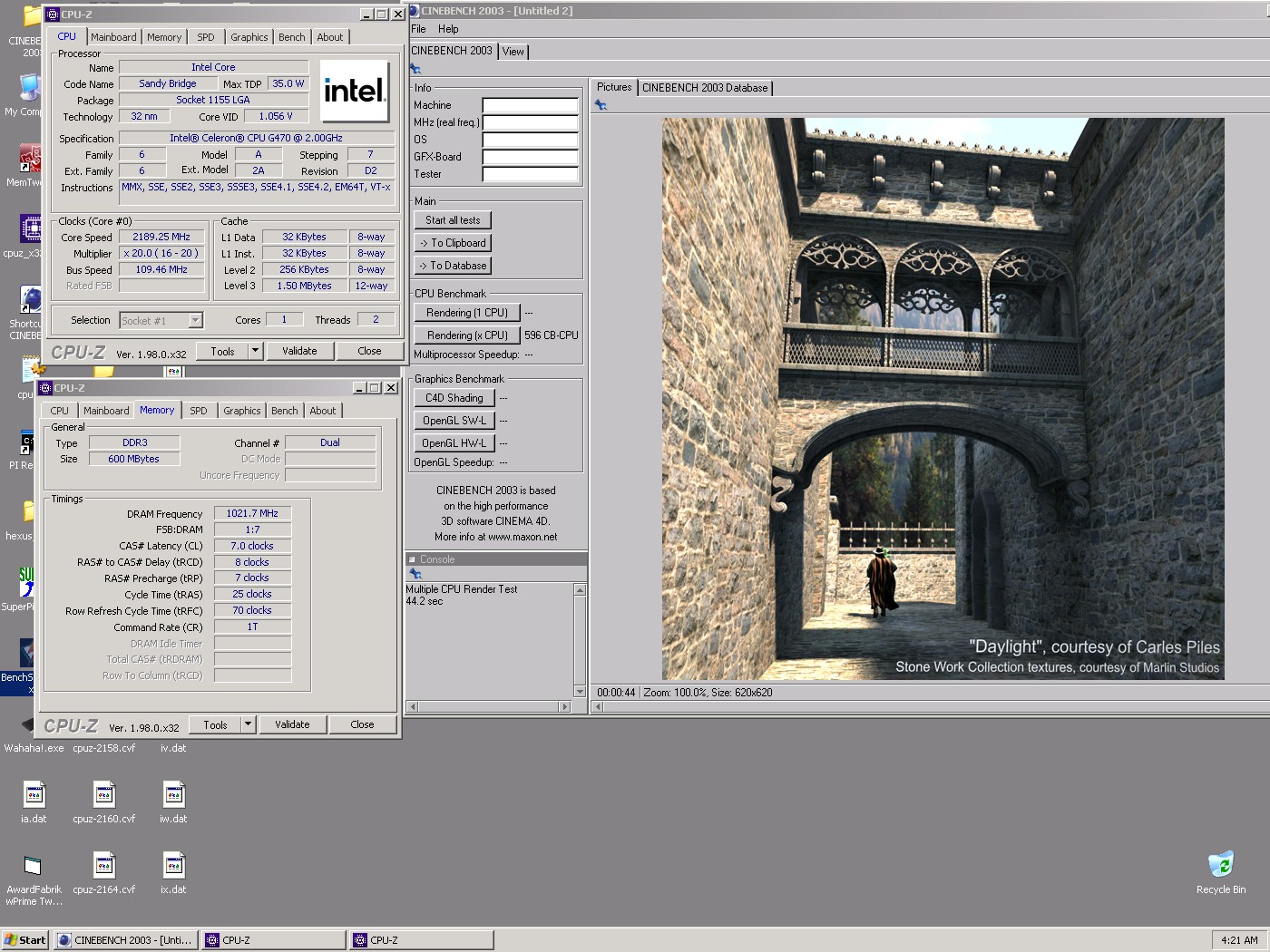Click GFX-Board input field
The image size is (1270, 952).
click(x=531, y=157)
